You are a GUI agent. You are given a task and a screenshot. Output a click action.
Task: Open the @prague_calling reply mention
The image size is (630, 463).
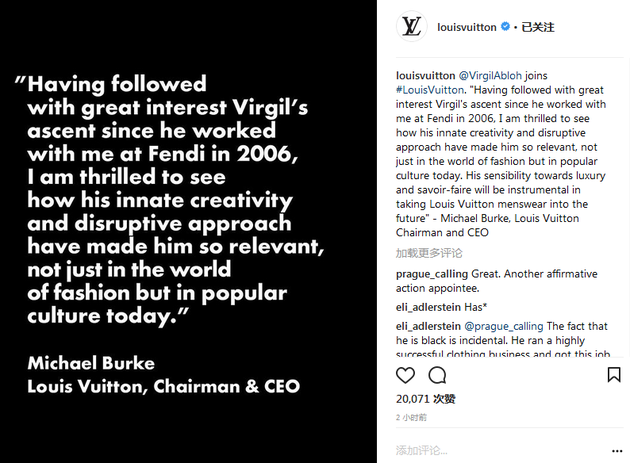(503, 326)
